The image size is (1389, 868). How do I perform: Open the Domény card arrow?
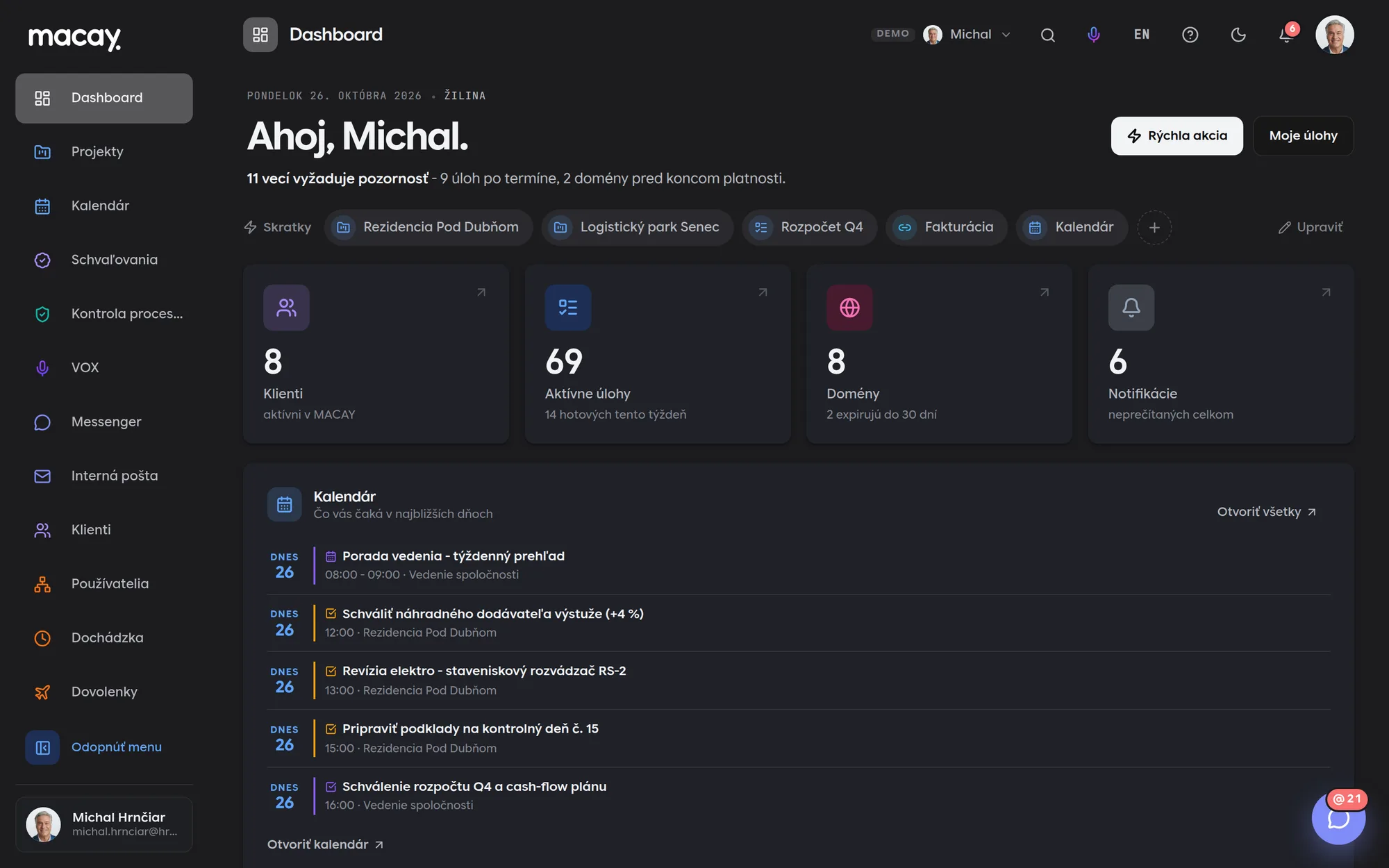tap(1045, 292)
